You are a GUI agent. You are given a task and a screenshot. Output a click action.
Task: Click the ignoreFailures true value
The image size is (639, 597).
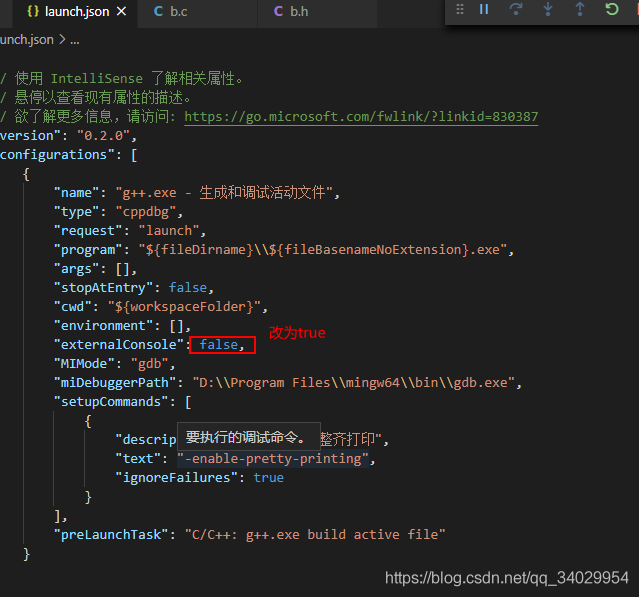268,478
